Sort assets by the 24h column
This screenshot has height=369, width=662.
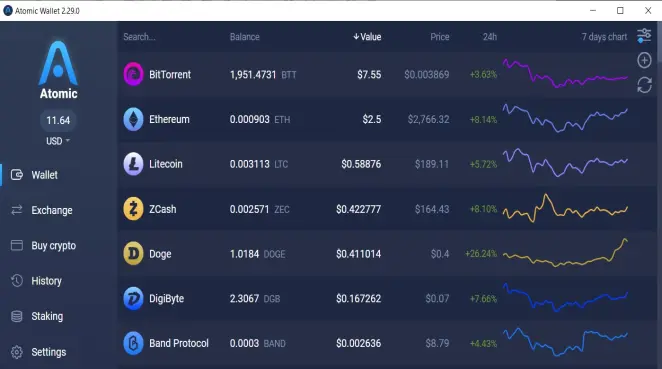490,37
